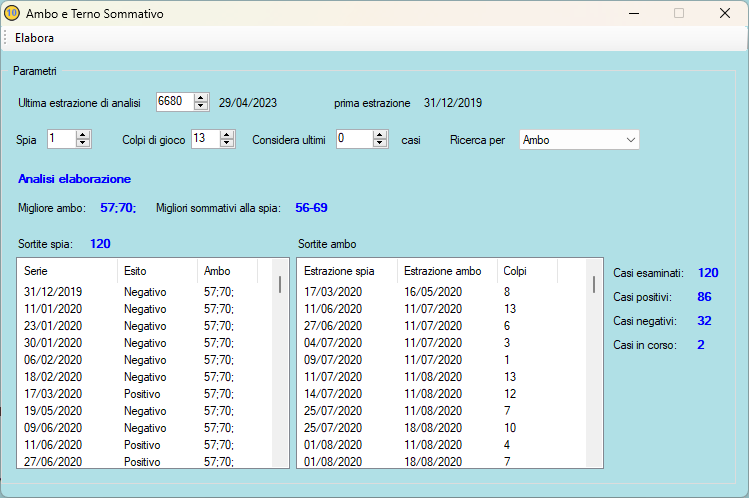Increase the Spia value with up arrow
This screenshot has height=498, width=749.
(83, 135)
